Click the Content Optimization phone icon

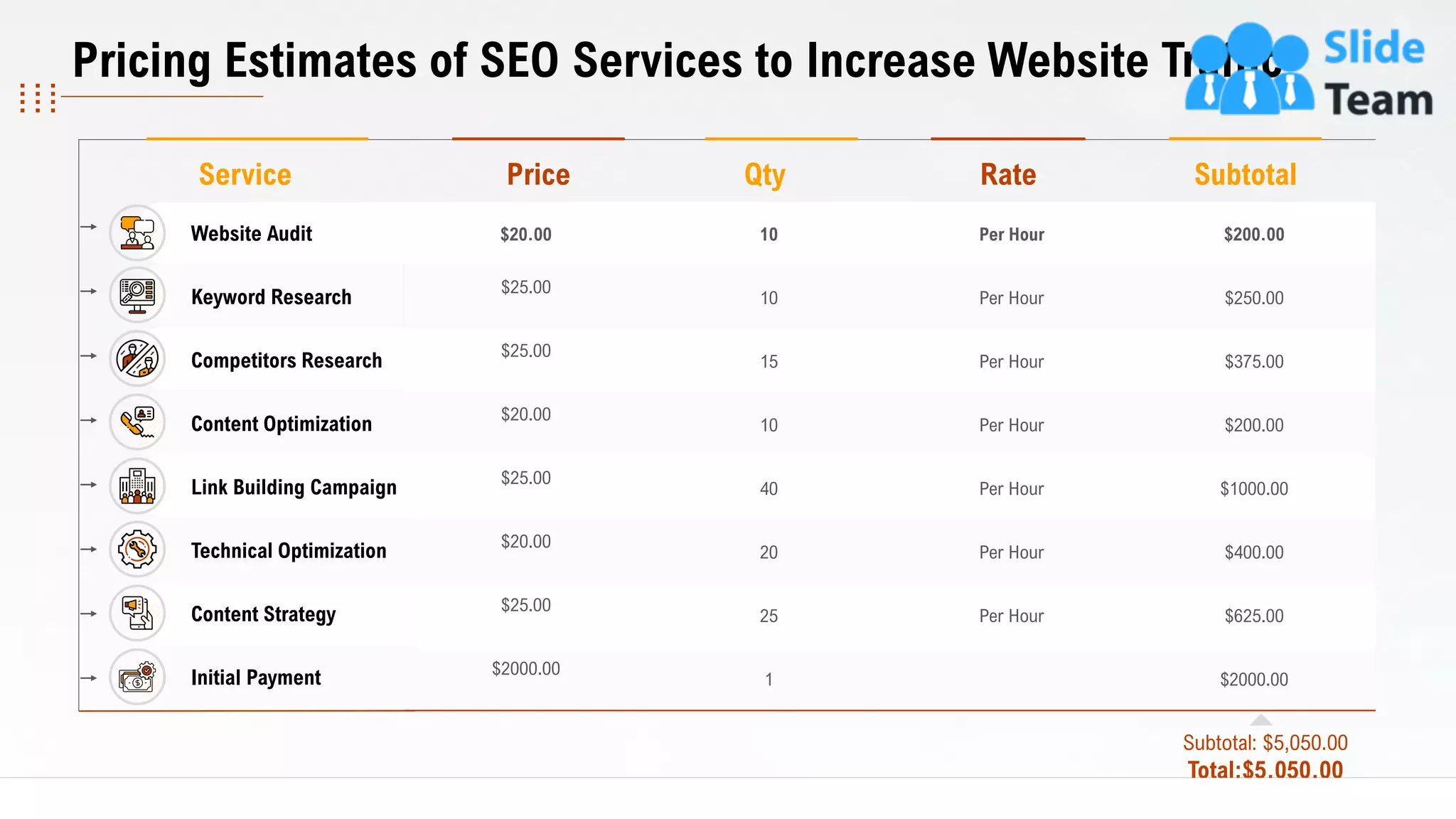(x=137, y=422)
